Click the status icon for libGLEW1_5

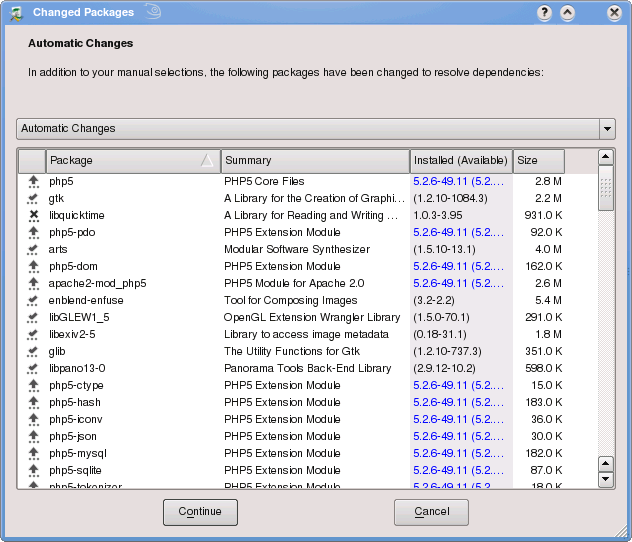coord(33,318)
